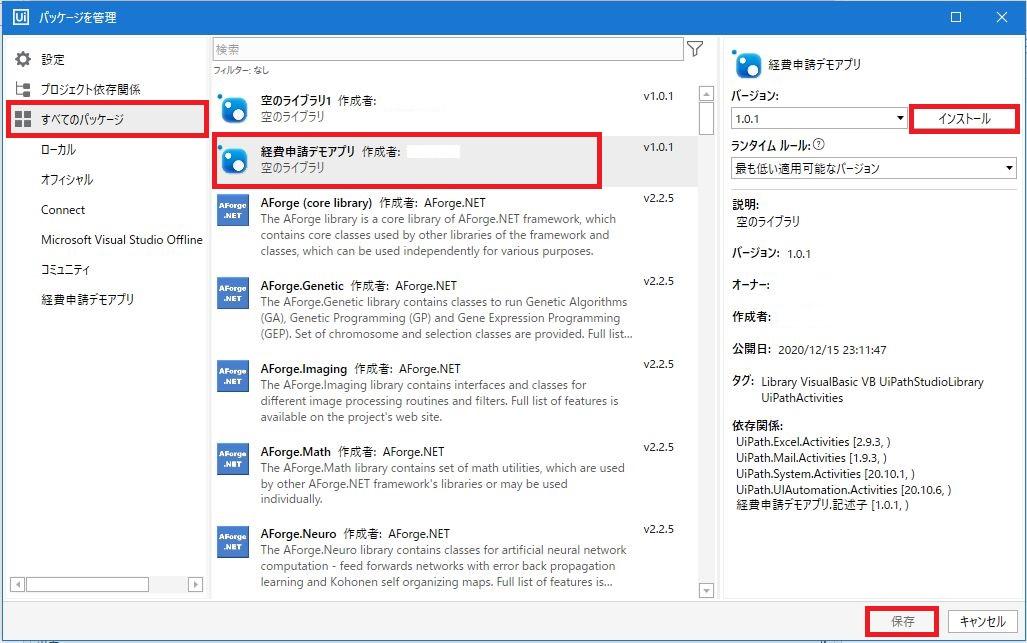
Task: Click the キャンセル button
Action: pyautogui.click(x=982, y=621)
